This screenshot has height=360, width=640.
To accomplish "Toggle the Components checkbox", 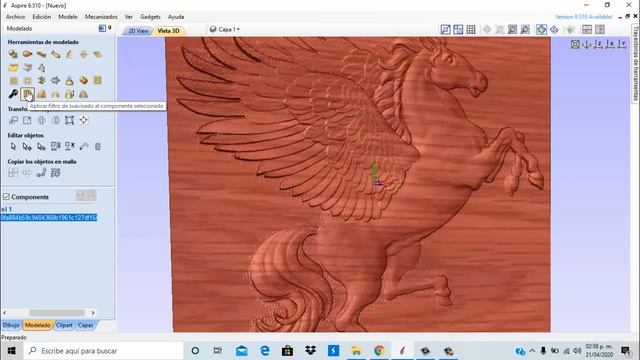I will point(6,197).
